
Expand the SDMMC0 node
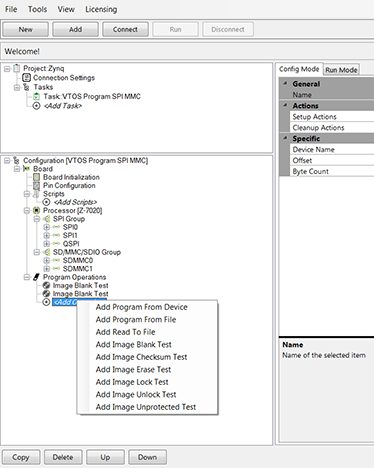(47, 260)
